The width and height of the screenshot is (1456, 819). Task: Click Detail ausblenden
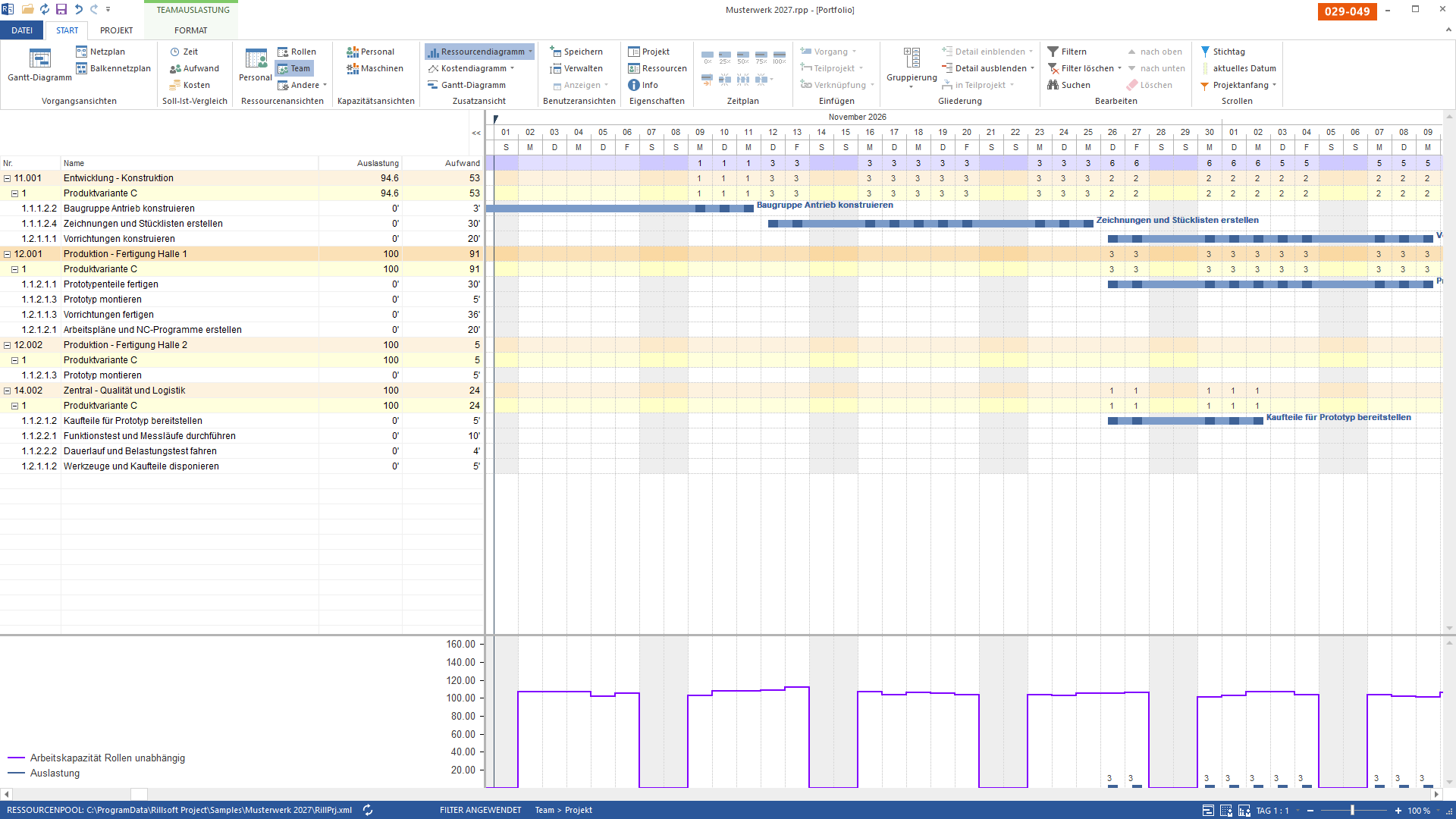(x=988, y=68)
